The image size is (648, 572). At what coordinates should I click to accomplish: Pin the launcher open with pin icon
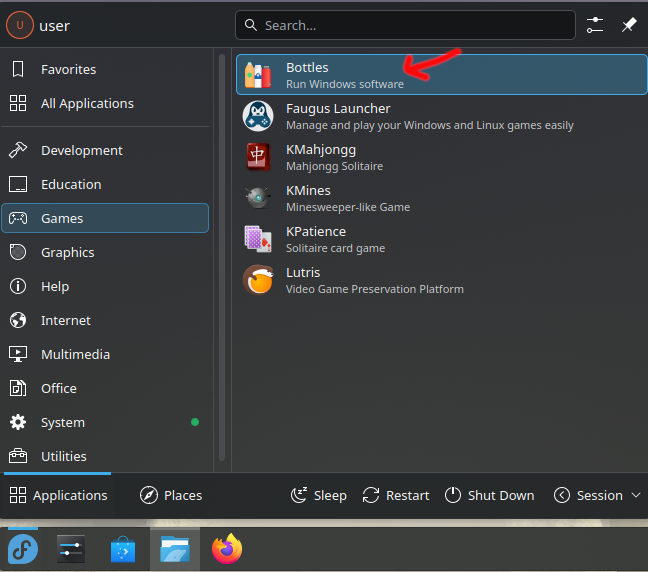(x=629, y=25)
